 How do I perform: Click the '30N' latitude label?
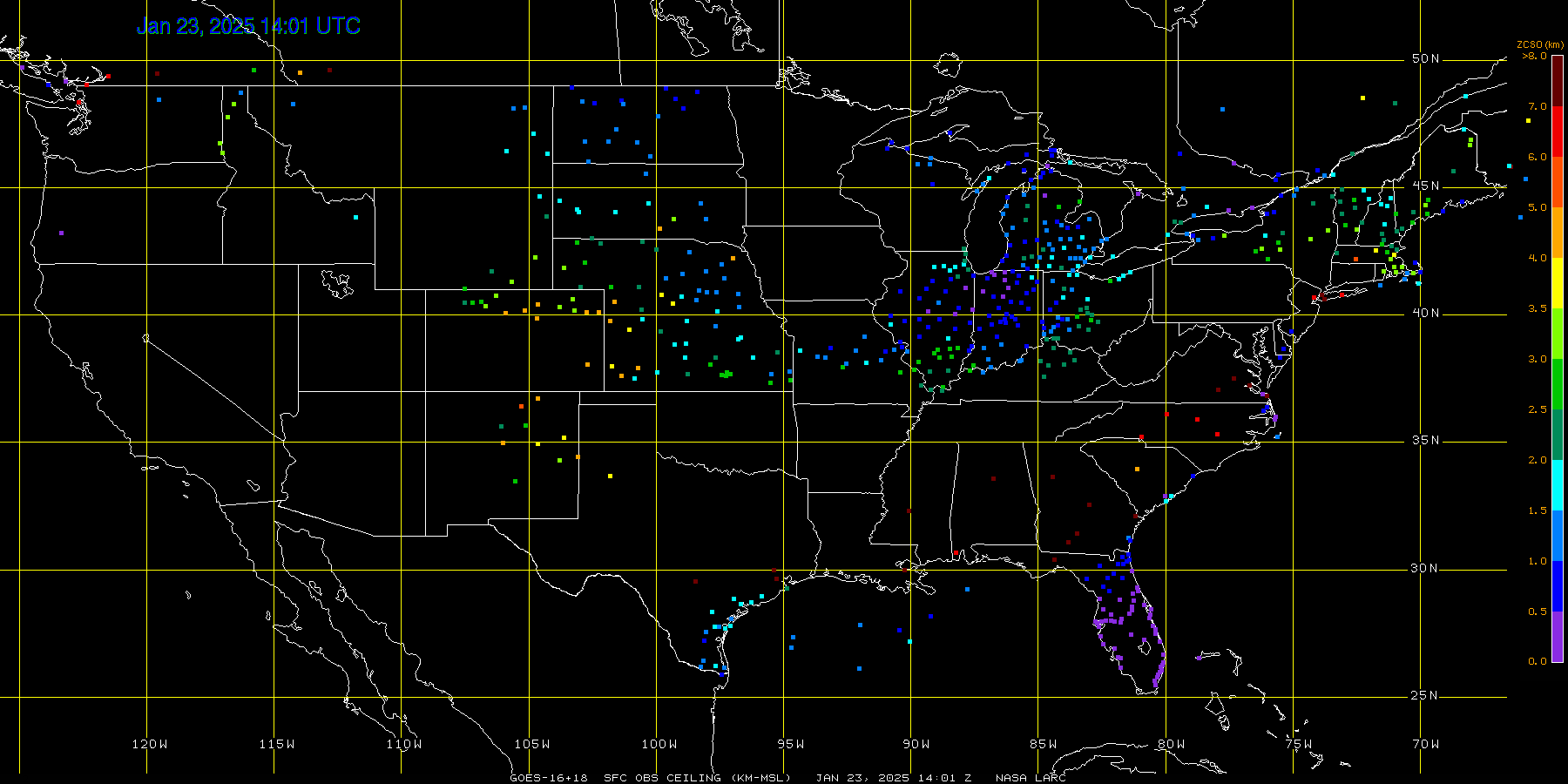(1426, 568)
